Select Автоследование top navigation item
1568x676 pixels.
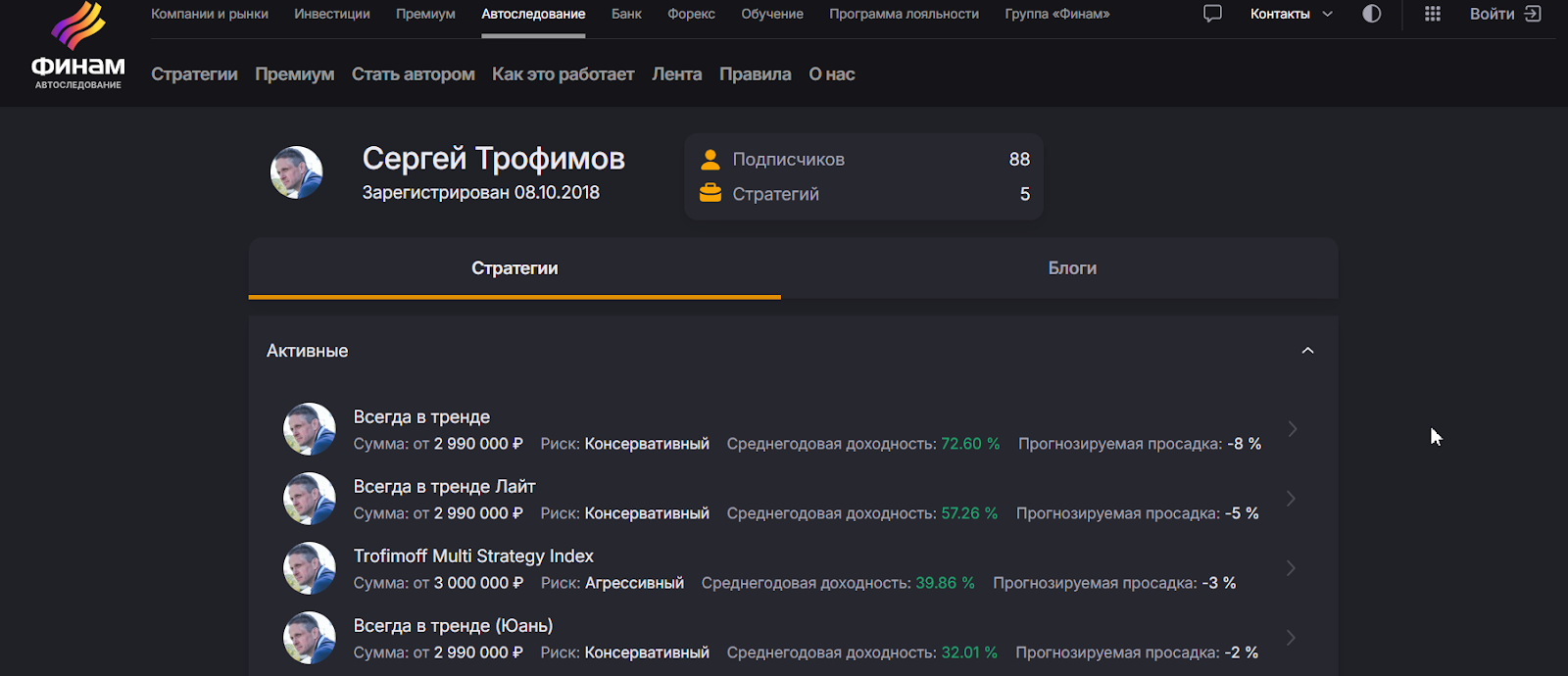click(x=533, y=14)
